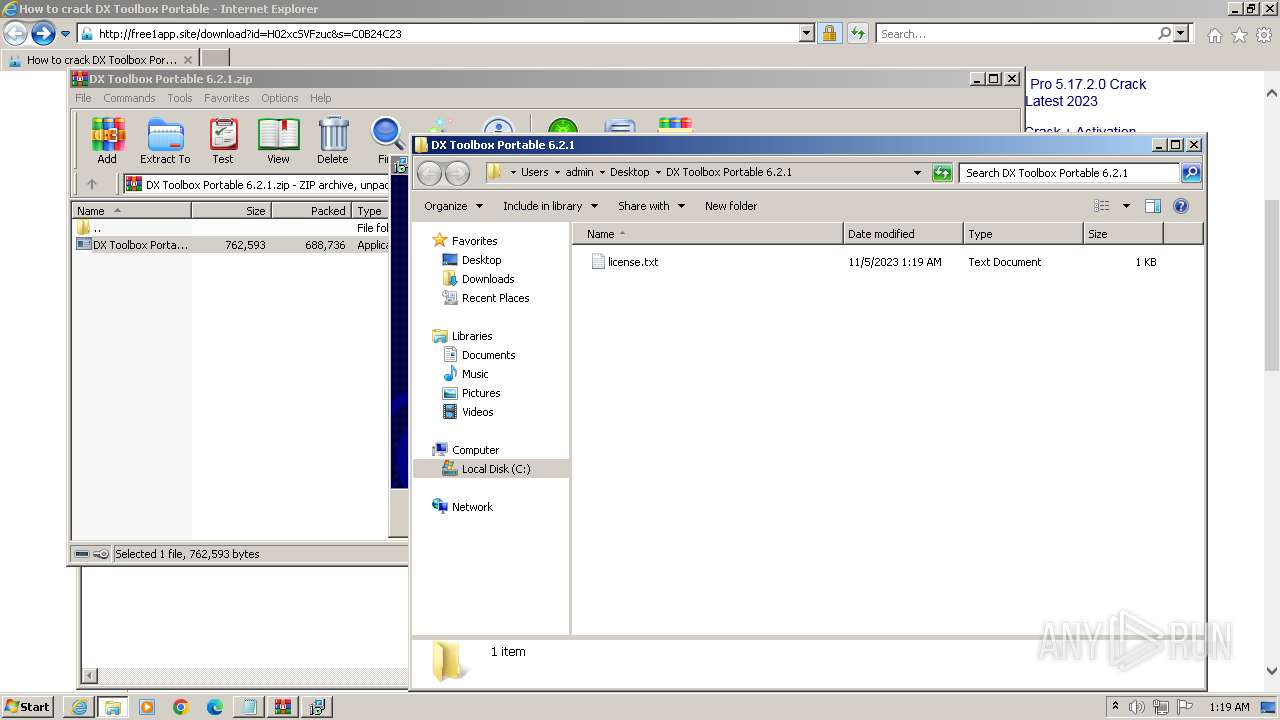This screenshot has height=720, width=1280.
Task: Open a new IE tab
Action: [215, 59]
